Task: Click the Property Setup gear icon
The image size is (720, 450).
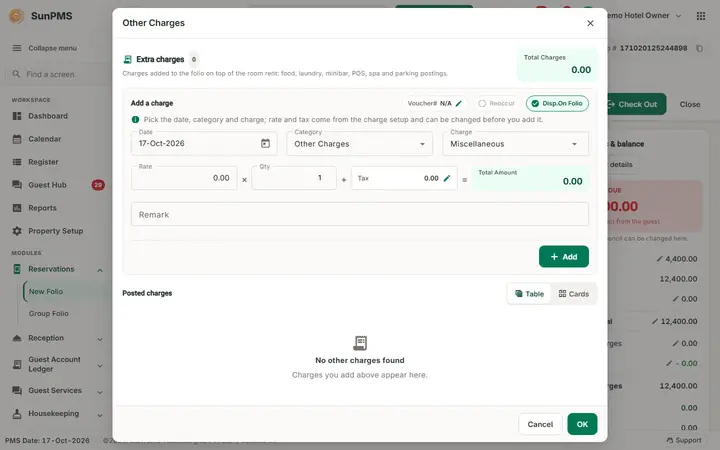Action: (17, 231)
